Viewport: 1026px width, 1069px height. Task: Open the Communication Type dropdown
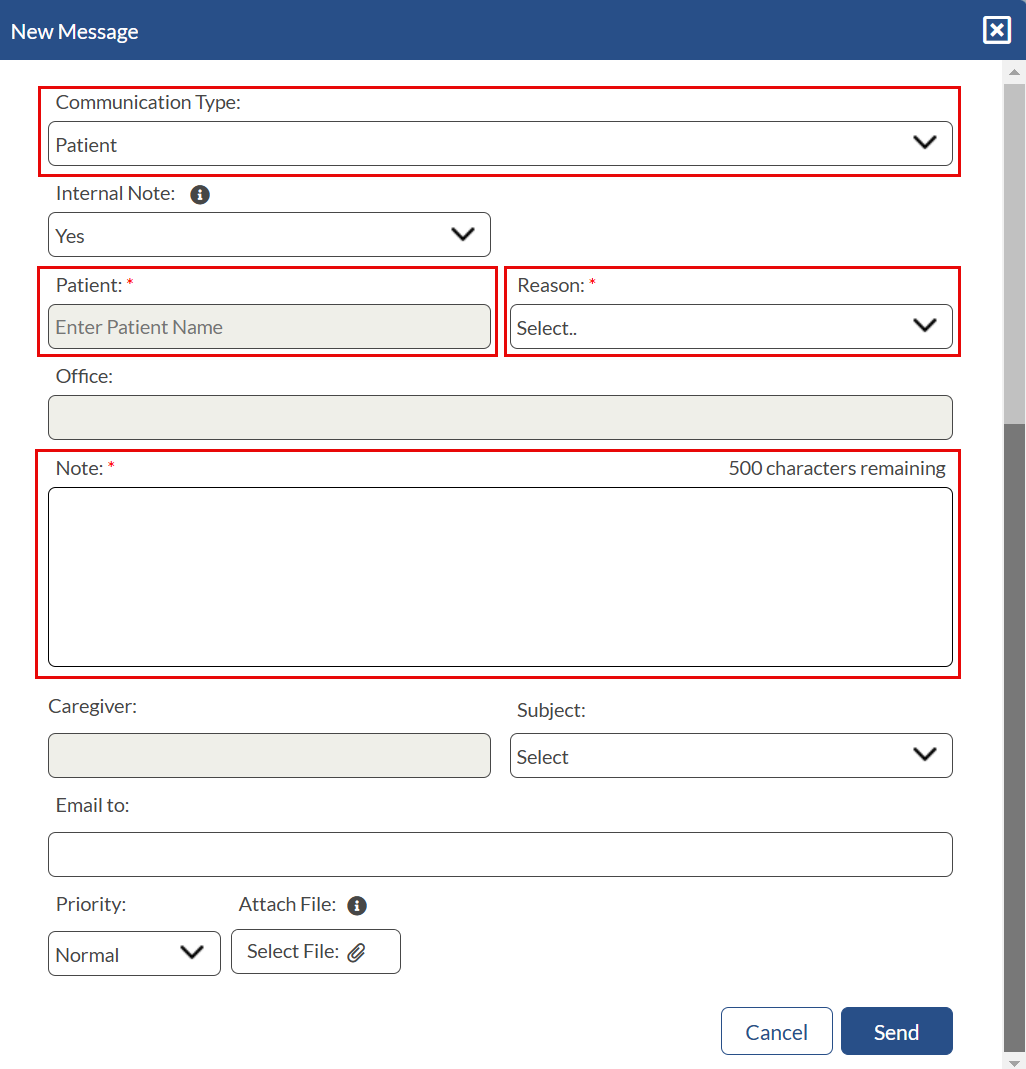pyautogui.click(x=500, y=143)
